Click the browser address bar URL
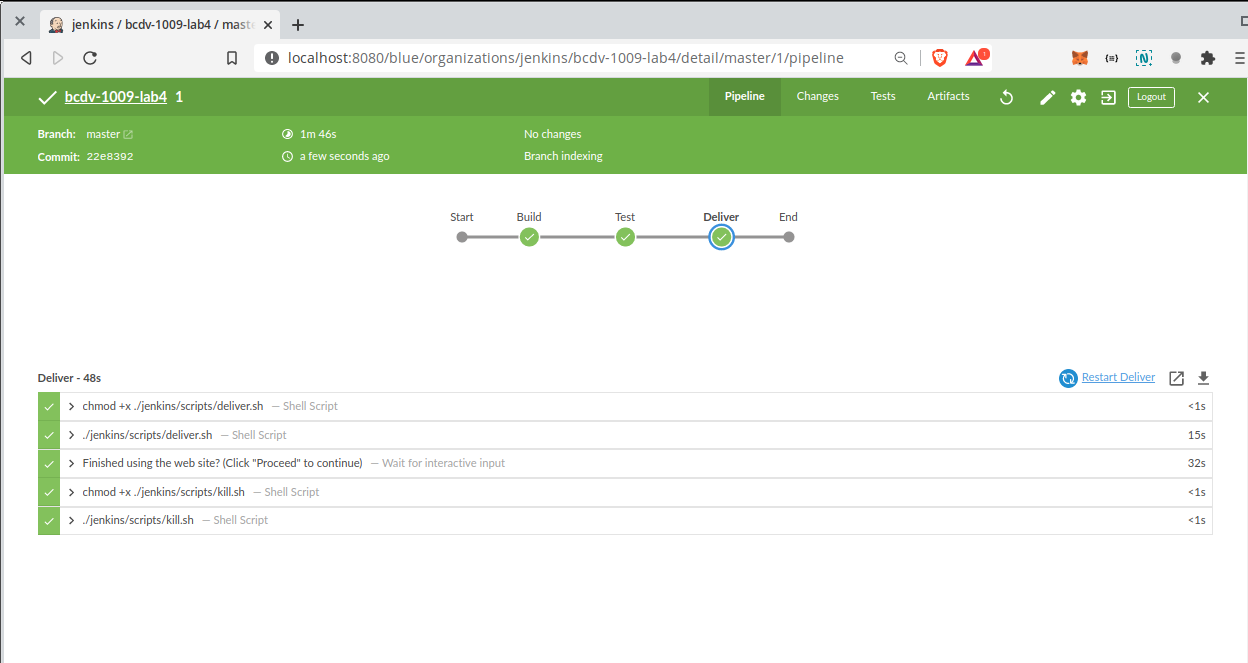 point(565,58)
